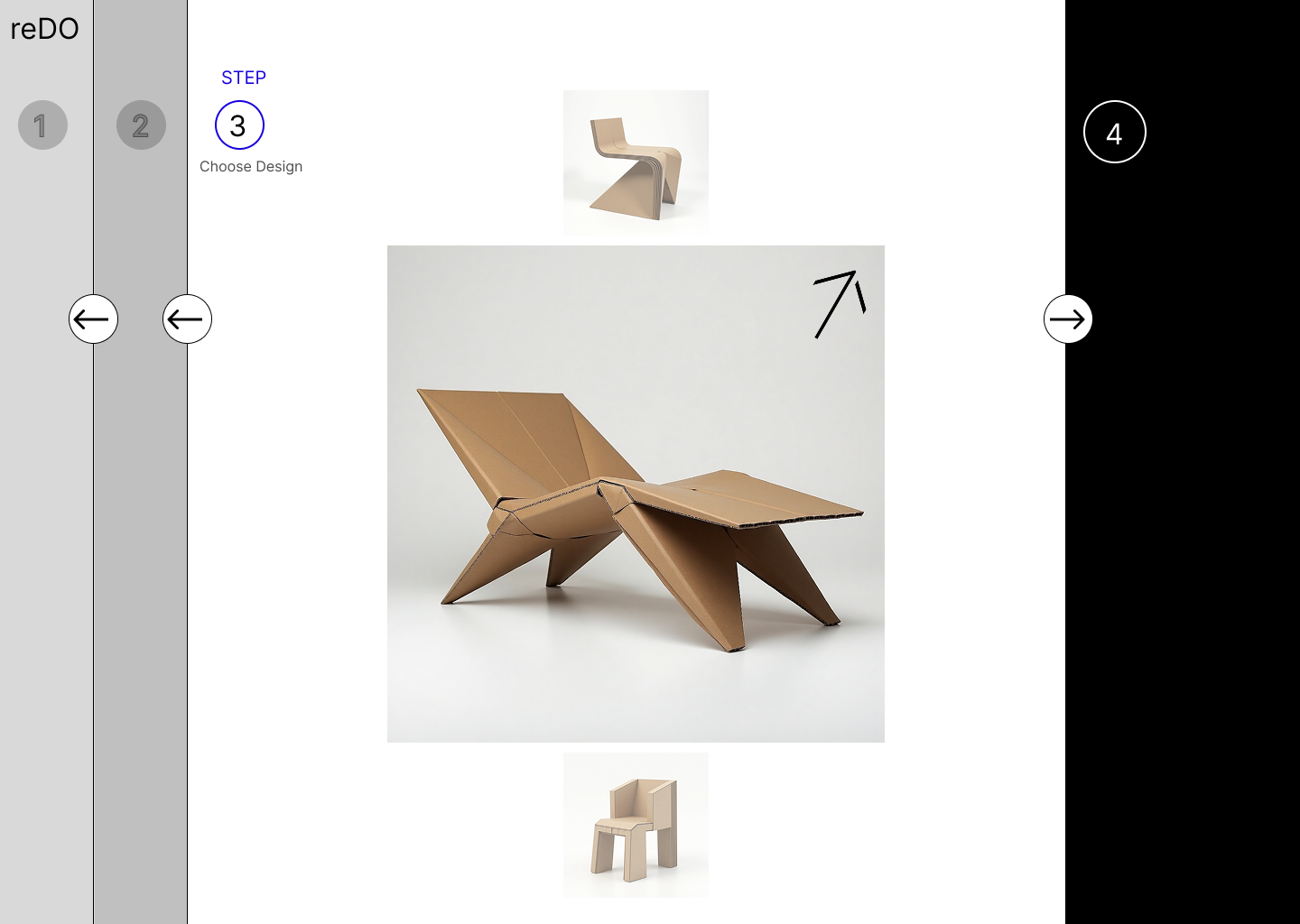Click the reDO logo

pos(44,29)
